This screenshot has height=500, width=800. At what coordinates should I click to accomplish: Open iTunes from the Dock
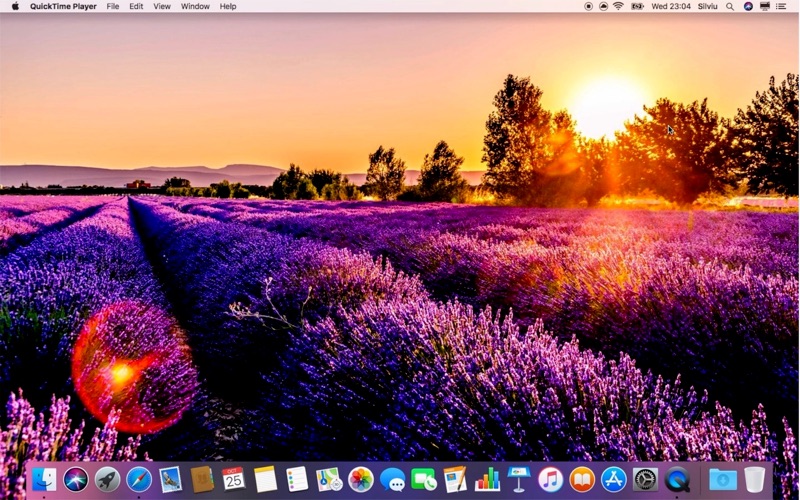pos(550,480)
